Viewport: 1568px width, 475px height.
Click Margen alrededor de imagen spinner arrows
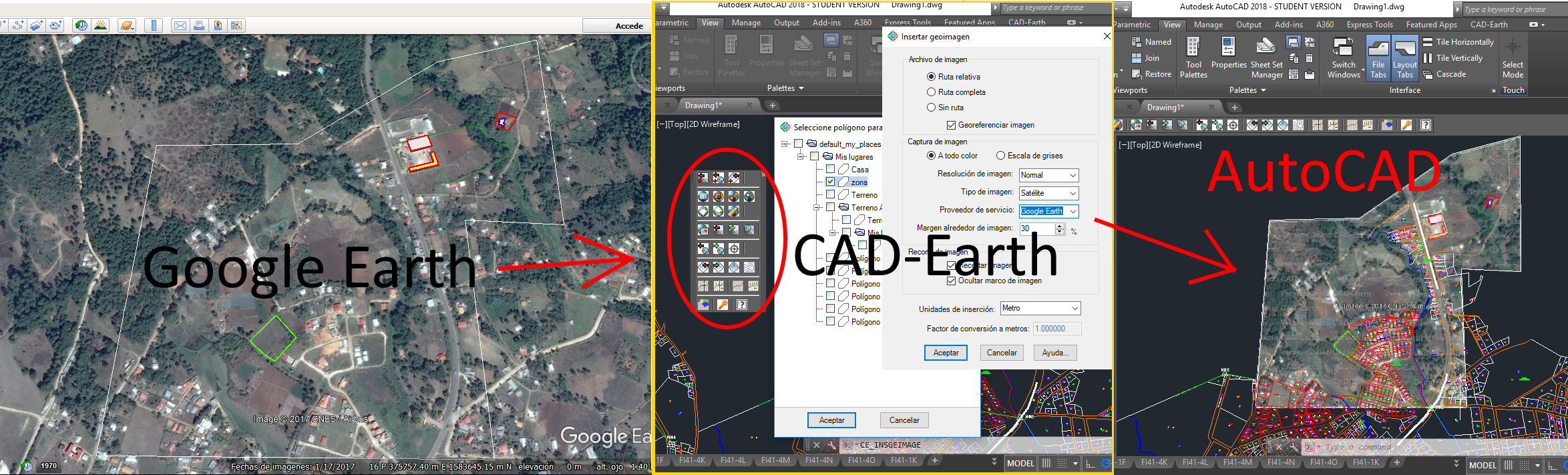pos(1060,228)
